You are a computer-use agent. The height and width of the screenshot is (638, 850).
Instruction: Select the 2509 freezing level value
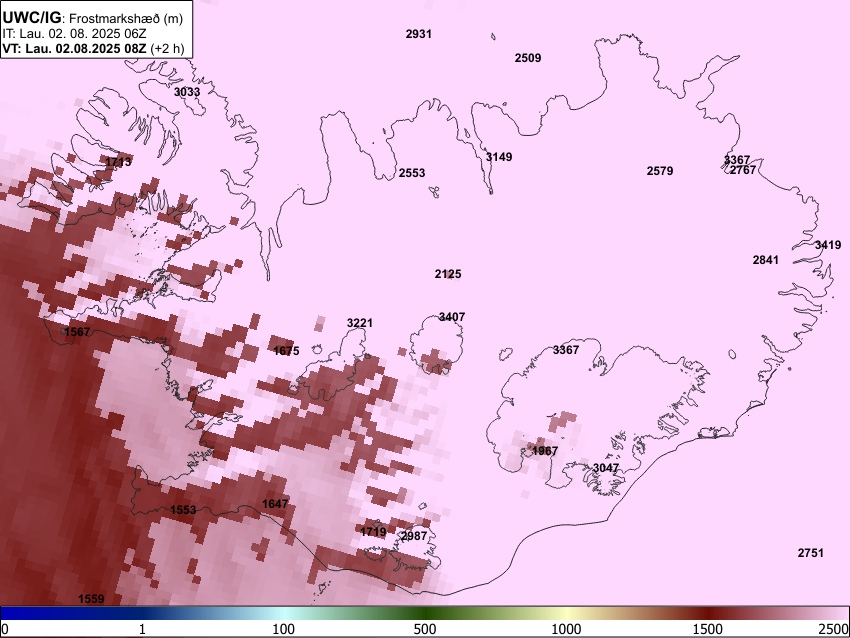click(x=527, y=58)
